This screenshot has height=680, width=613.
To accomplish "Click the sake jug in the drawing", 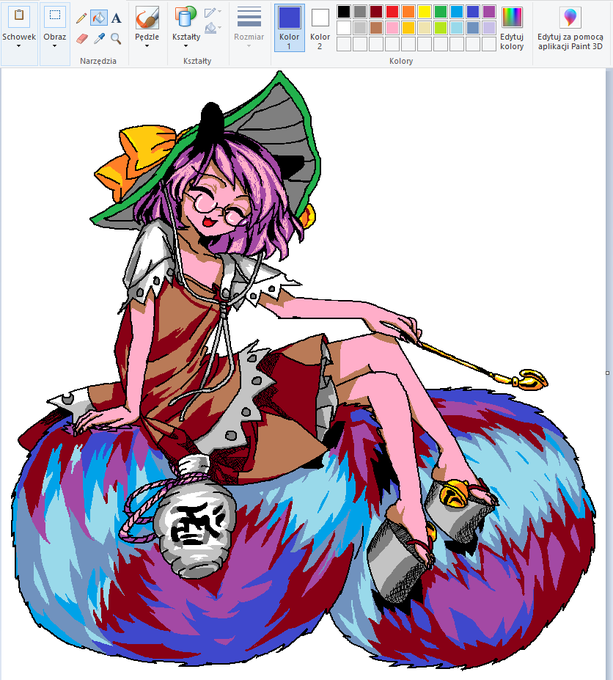I will pos(195,516).
